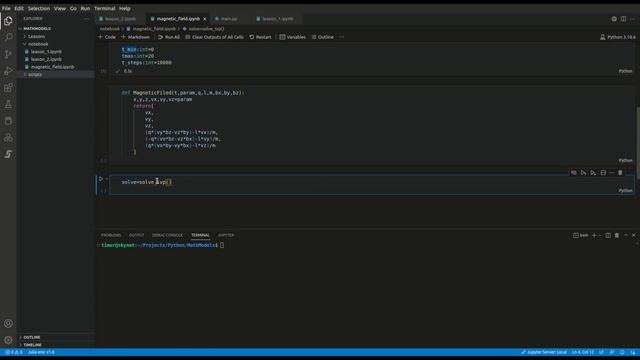Execute cell and below icon
640x360 pixels.
593,173
